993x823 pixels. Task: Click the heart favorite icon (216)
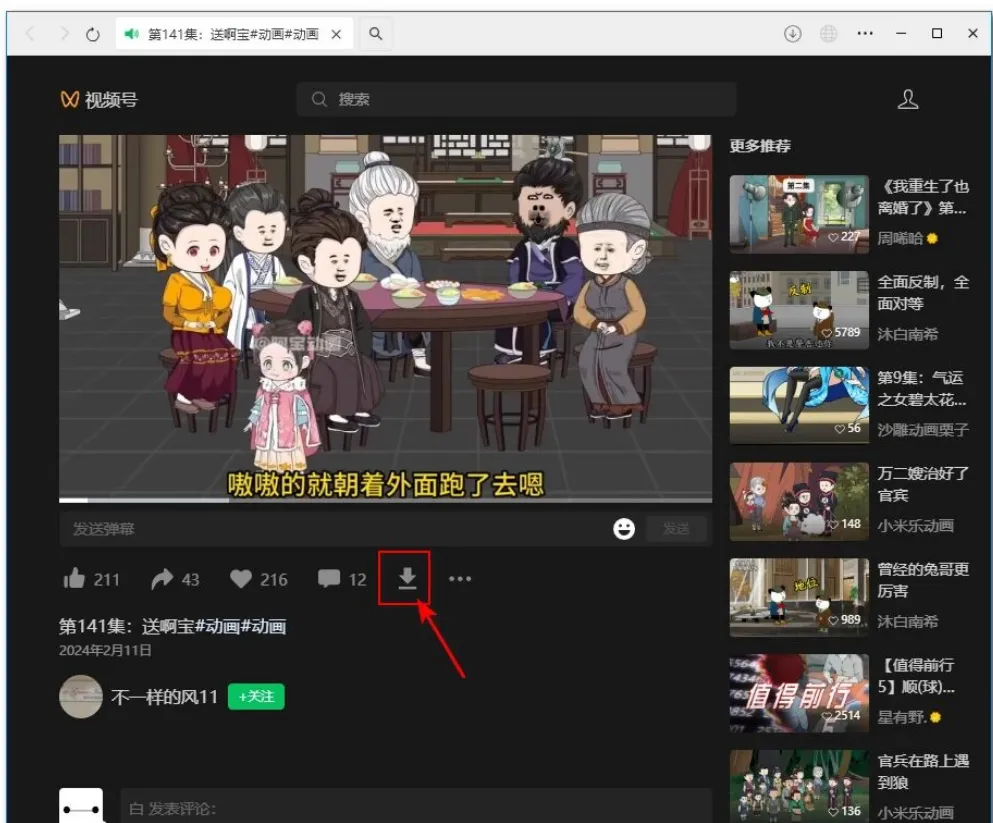point(241,579)
